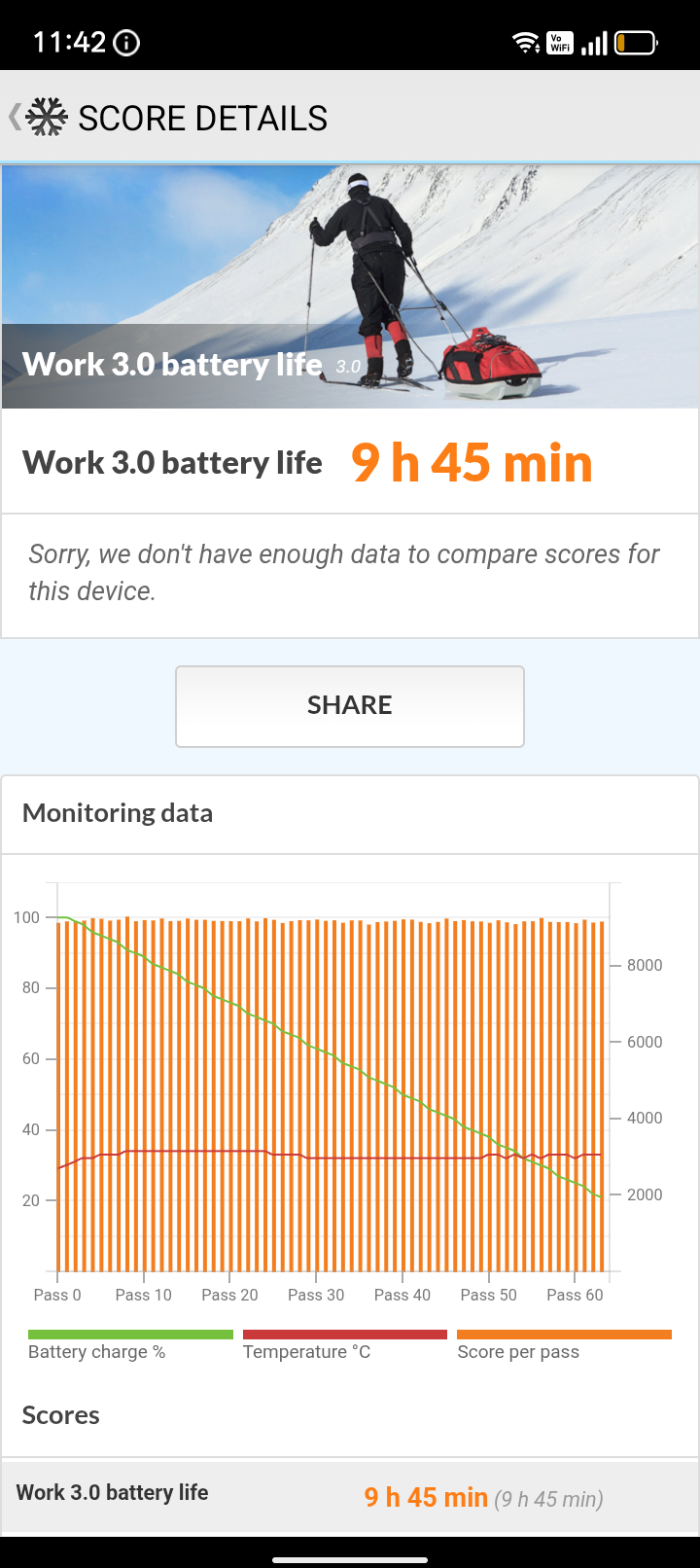Tap the Monitoring data heading
This screenshot has width=700, height=1568.
[118, 813]
